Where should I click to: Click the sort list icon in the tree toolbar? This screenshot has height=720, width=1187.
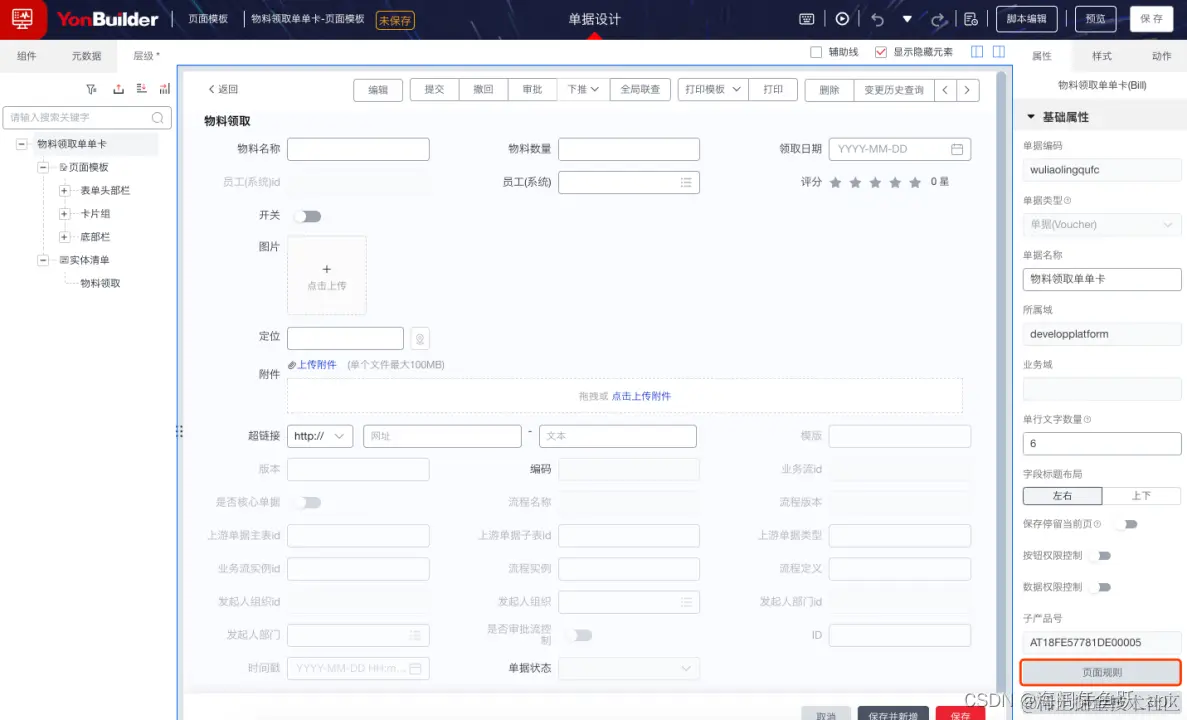142,89
